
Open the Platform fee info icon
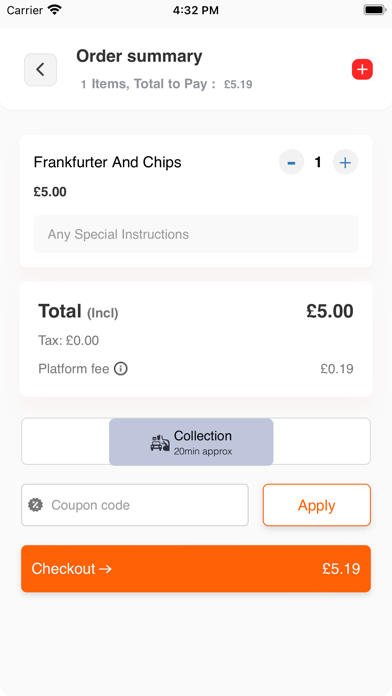point(121,368)
